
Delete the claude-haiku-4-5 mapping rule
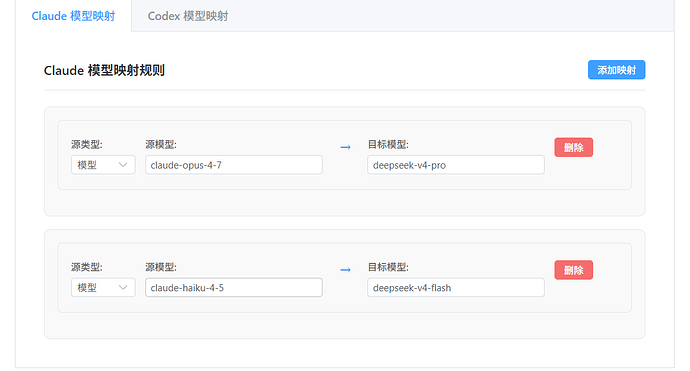pos(573,270)
